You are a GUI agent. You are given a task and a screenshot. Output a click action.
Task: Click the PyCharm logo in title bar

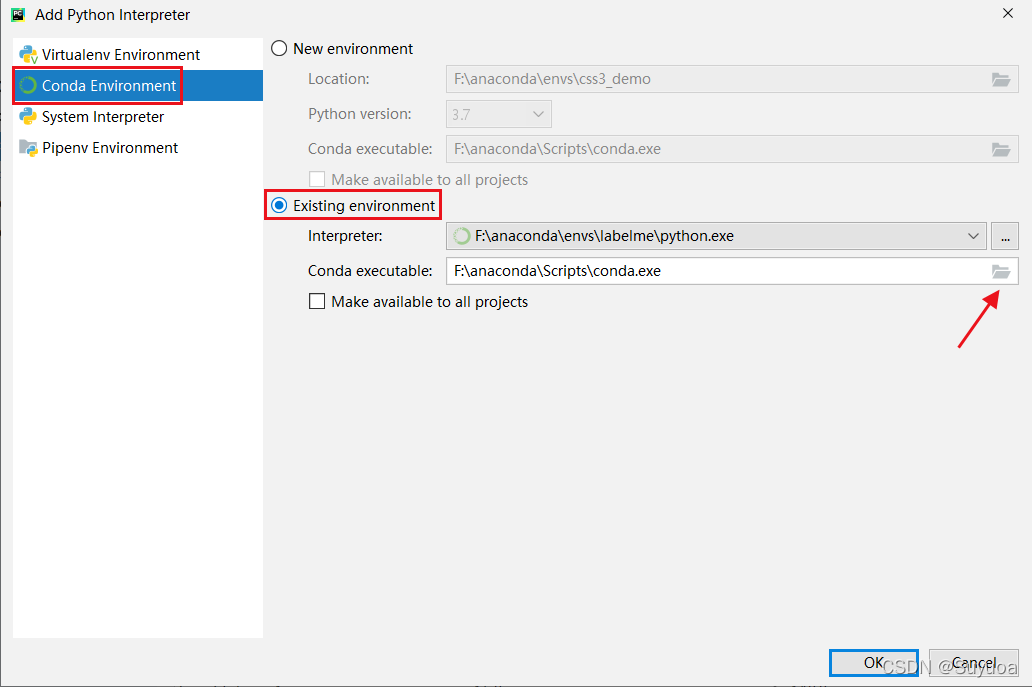[18, 14]
